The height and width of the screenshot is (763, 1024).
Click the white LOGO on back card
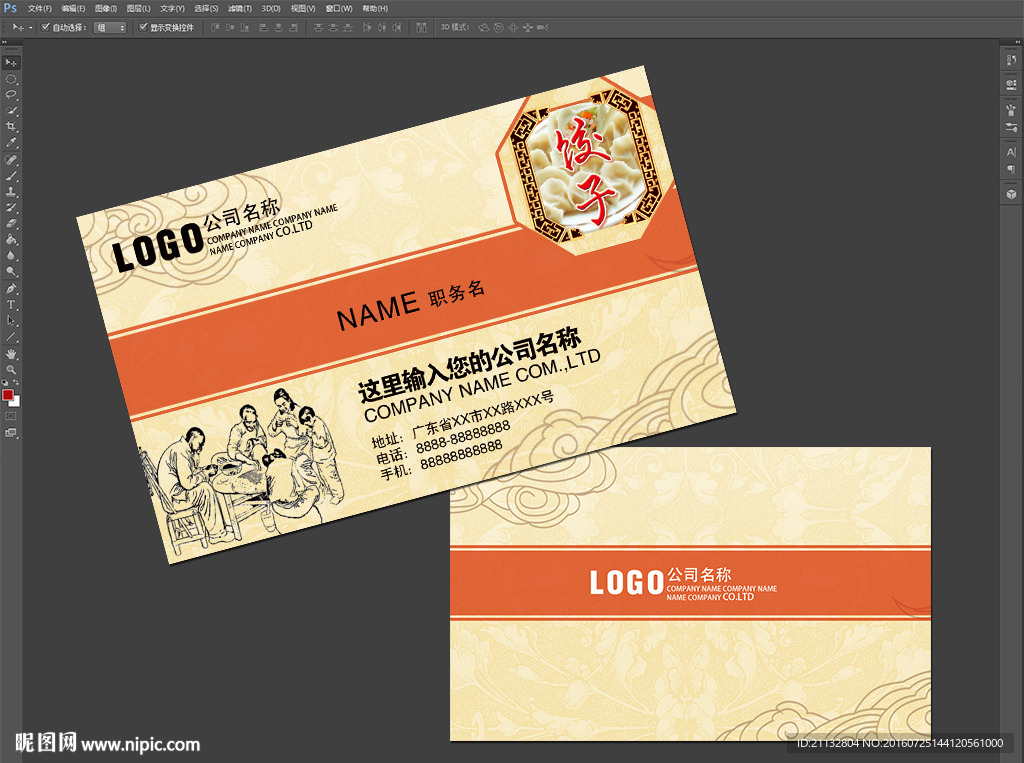(x=627, y=582)
